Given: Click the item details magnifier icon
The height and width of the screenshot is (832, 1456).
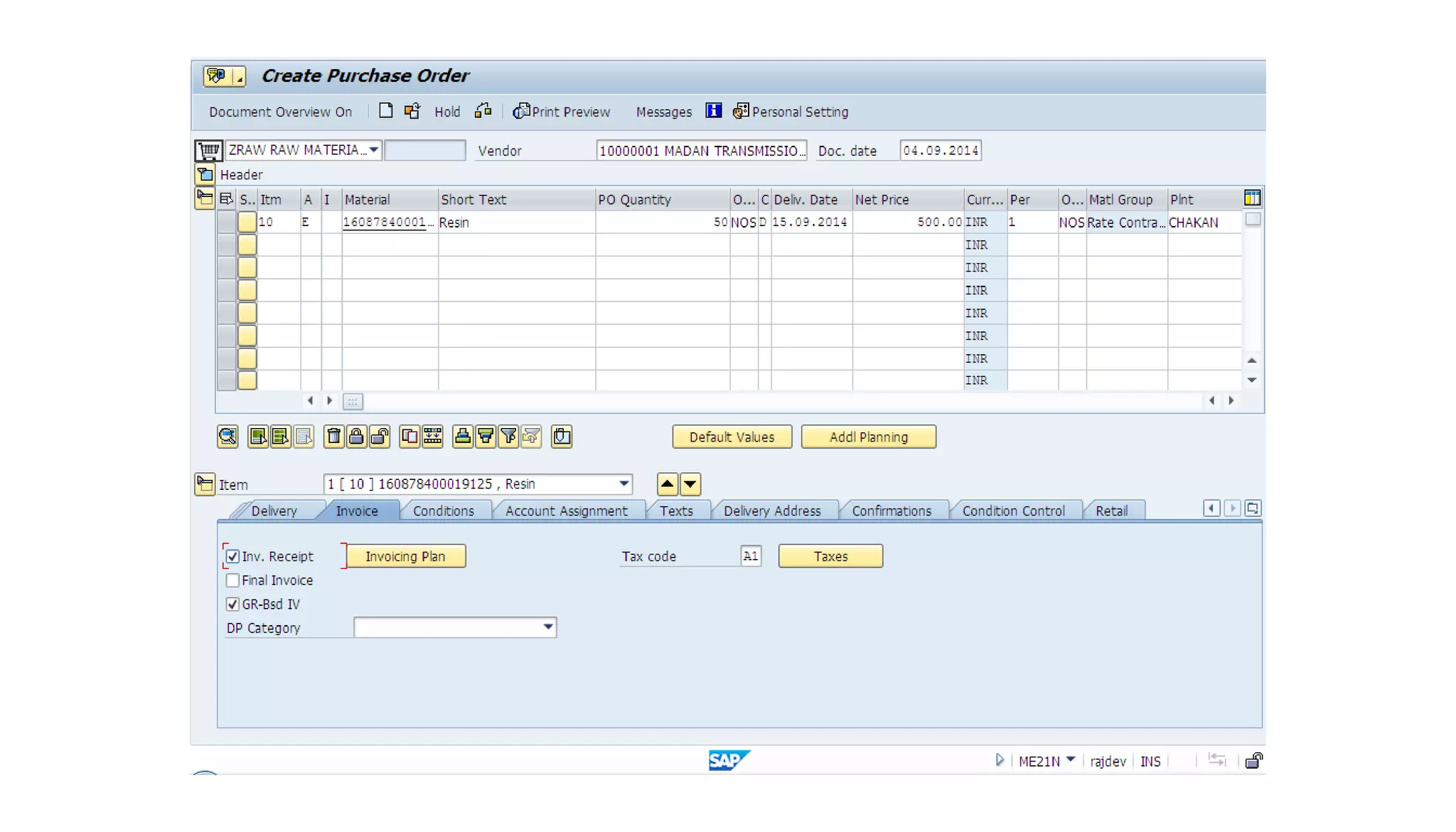Looking at the screenshot, I should tap(227, 437).
